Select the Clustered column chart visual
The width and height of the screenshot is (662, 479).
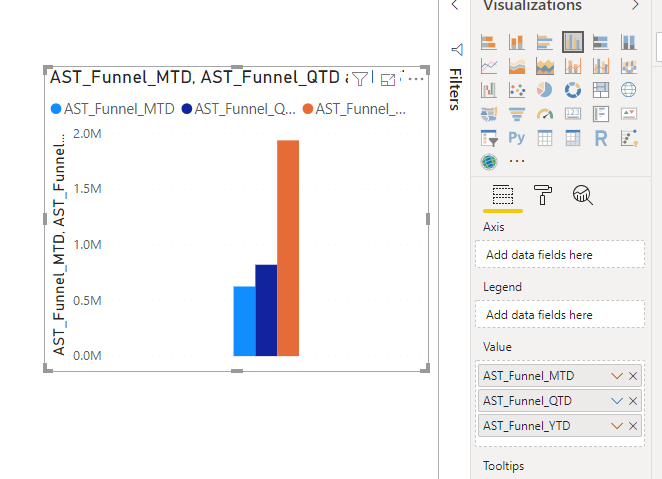573,42
